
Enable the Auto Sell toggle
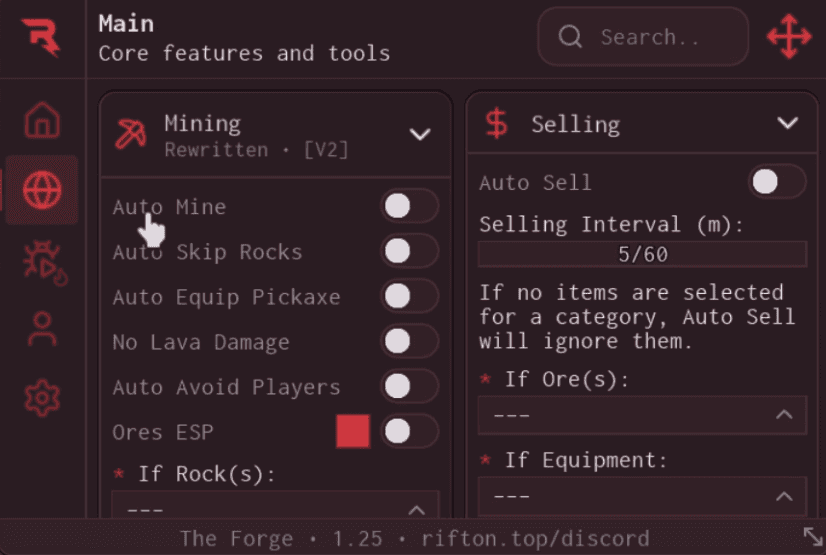pos(777,182)
